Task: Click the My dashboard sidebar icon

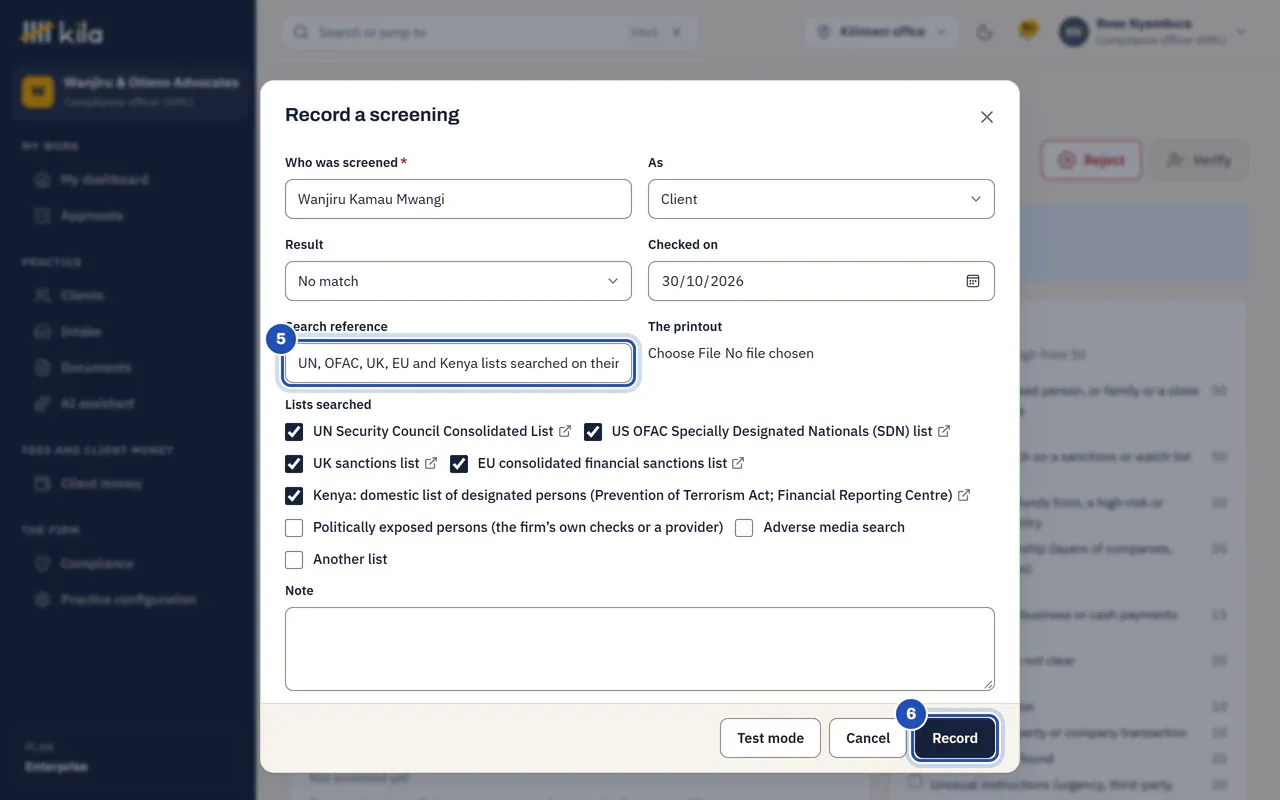Action: pyautogui.click(x=42, y=180)
